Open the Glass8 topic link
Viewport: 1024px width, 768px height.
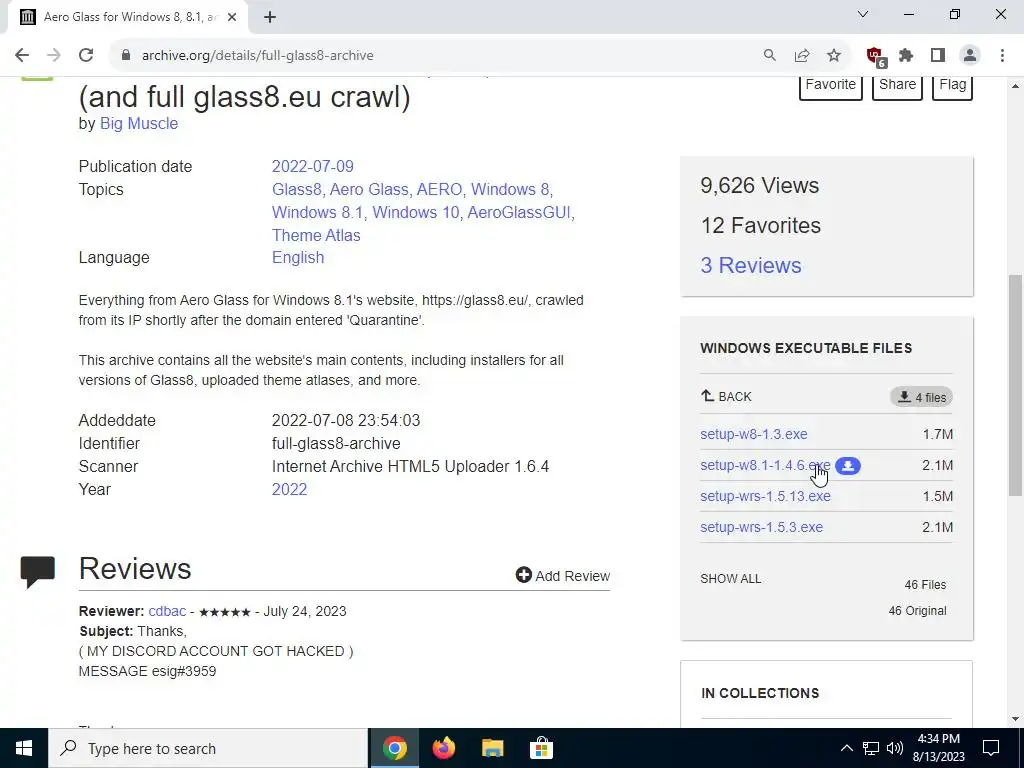pyautogui.click(x=296, y=189)
